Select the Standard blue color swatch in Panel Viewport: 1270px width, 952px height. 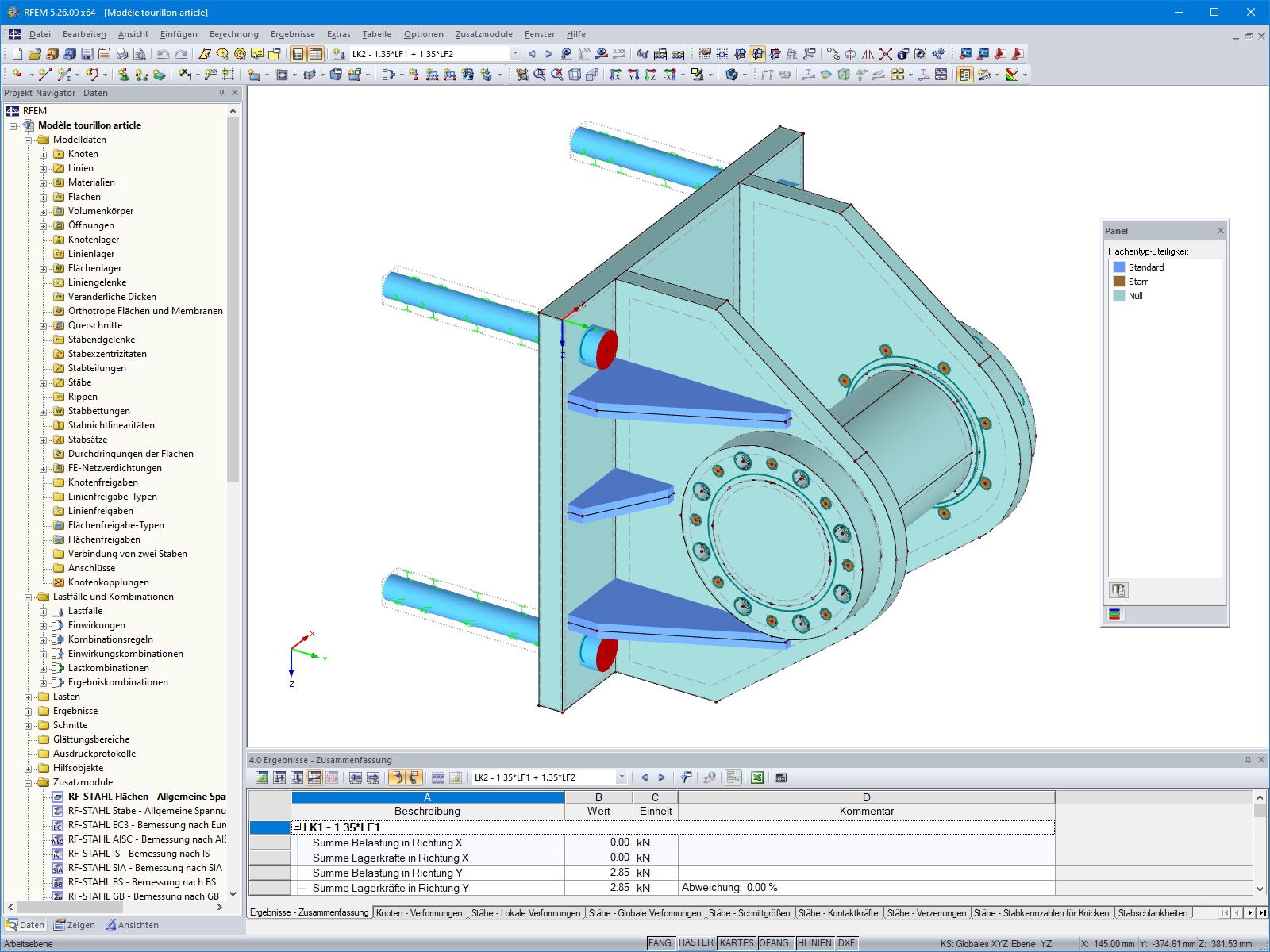[x=1120, y=267]
